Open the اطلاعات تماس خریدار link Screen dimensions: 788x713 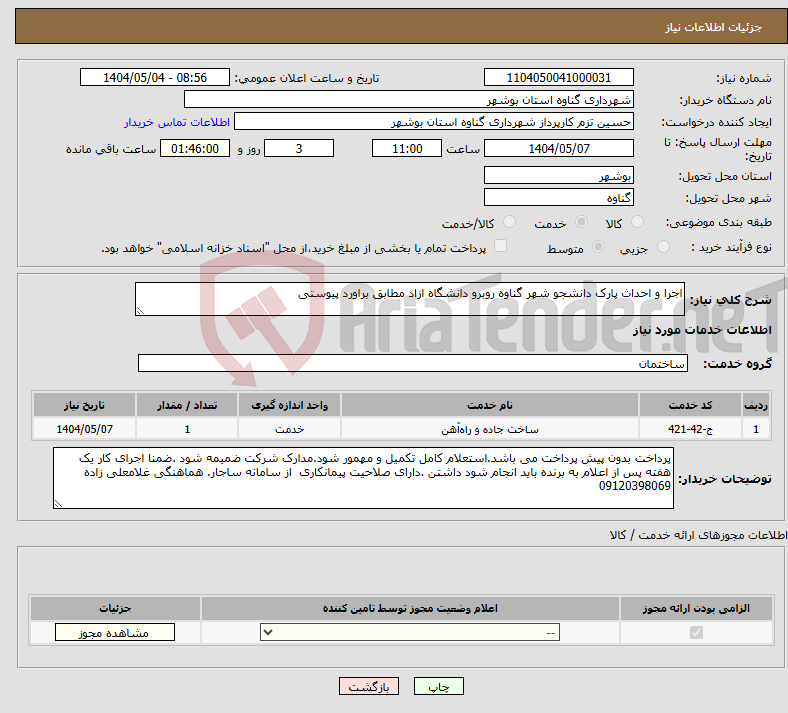tap(177, 122)
